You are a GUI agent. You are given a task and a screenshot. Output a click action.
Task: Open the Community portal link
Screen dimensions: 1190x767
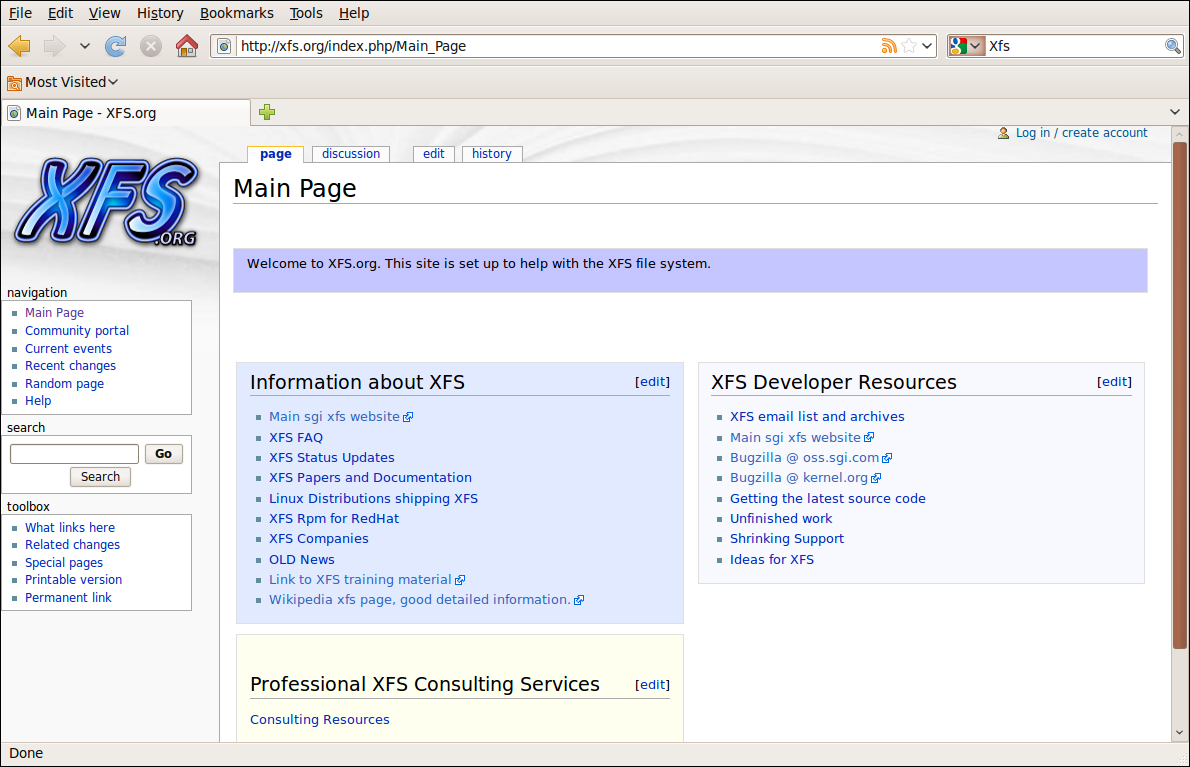pyautogui.click(x=77, y=331)
